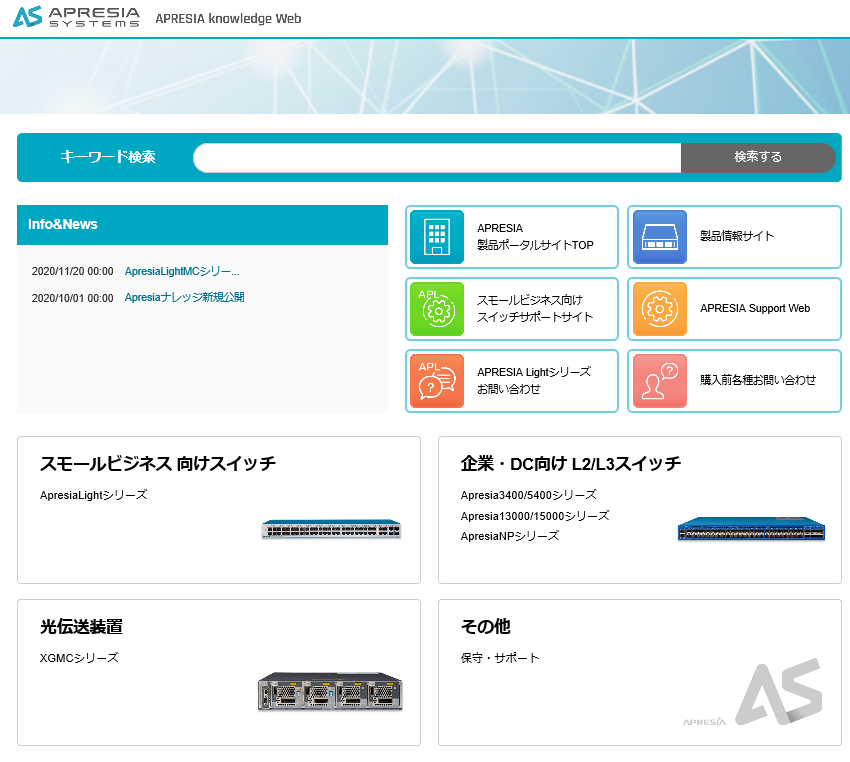Click the スモールビジネス 向けスイッチ heading

[x=158, y=464]
